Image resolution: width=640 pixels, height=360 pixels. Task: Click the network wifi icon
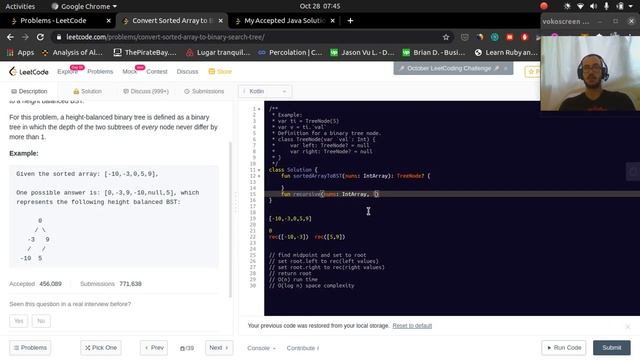[x=580, y=6]
